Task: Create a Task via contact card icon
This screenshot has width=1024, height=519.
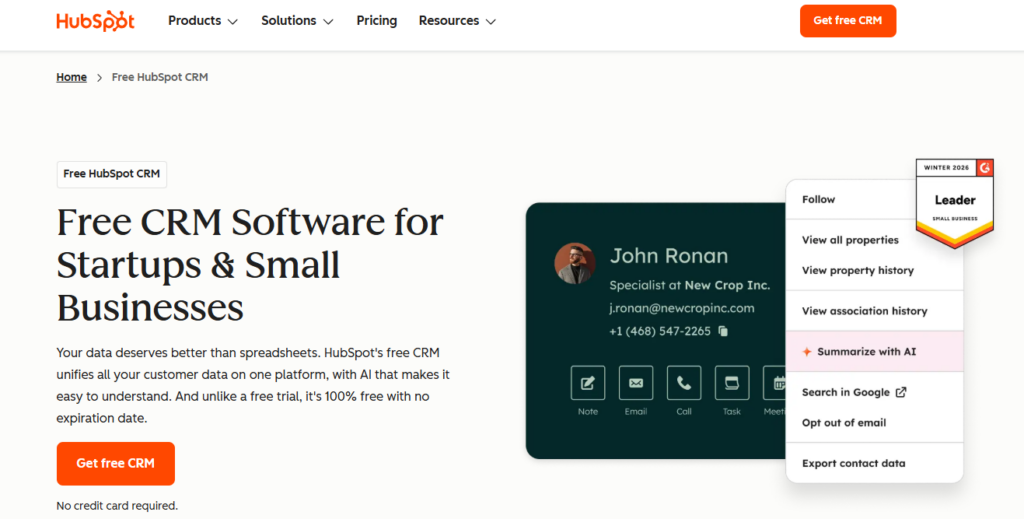Action: point(732,383)
